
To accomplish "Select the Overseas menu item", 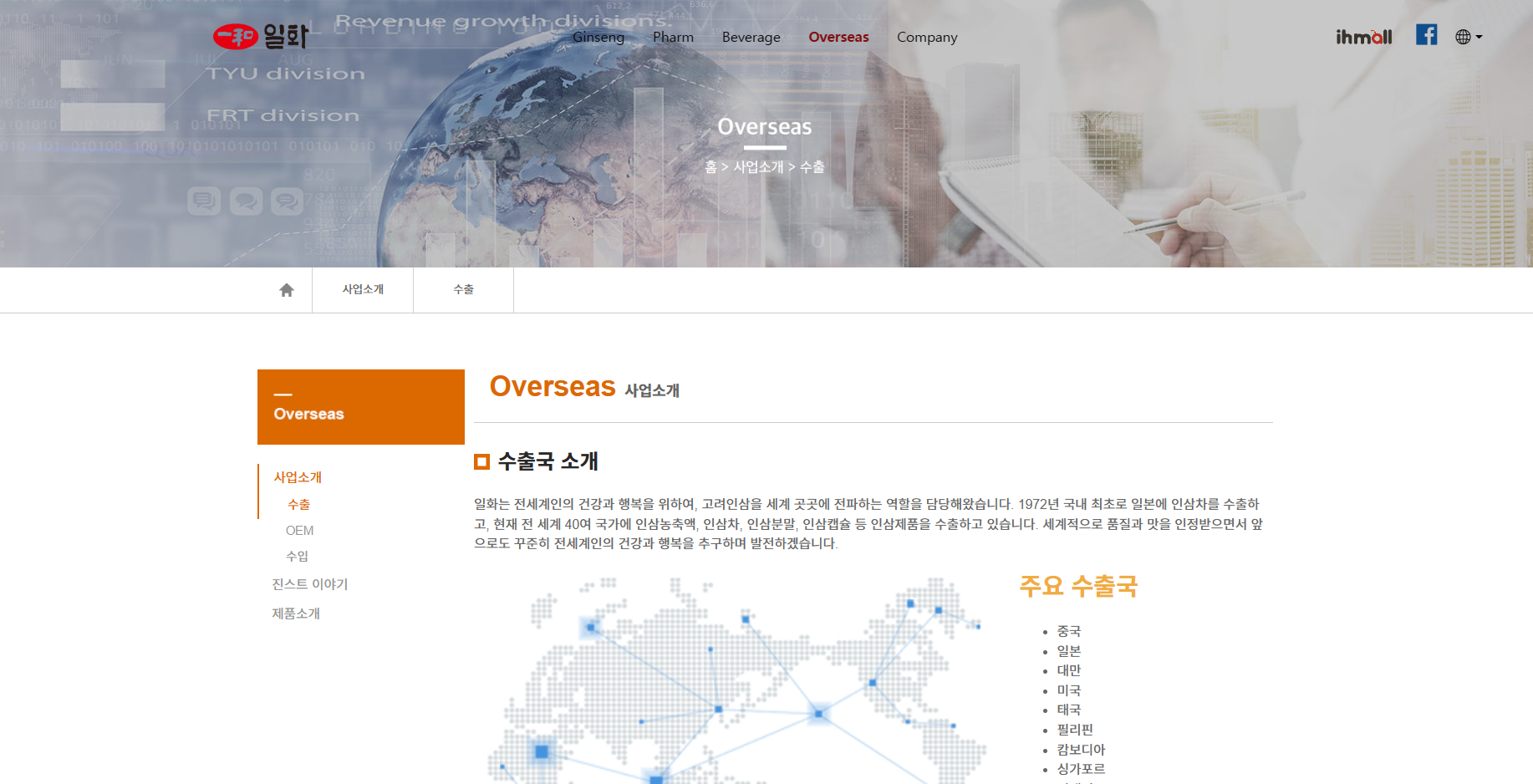I will point(838,37).
